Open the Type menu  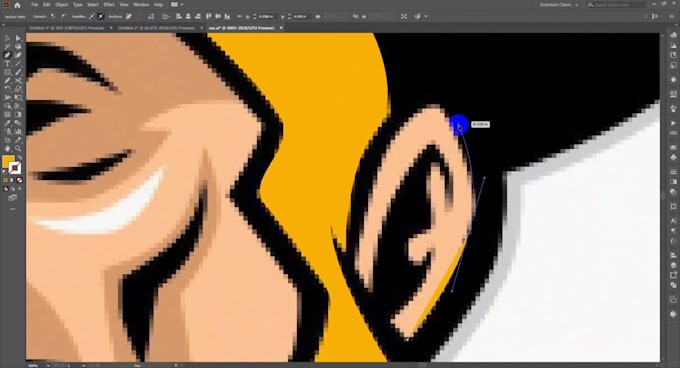pyautogui.click(x=78, y=4)
